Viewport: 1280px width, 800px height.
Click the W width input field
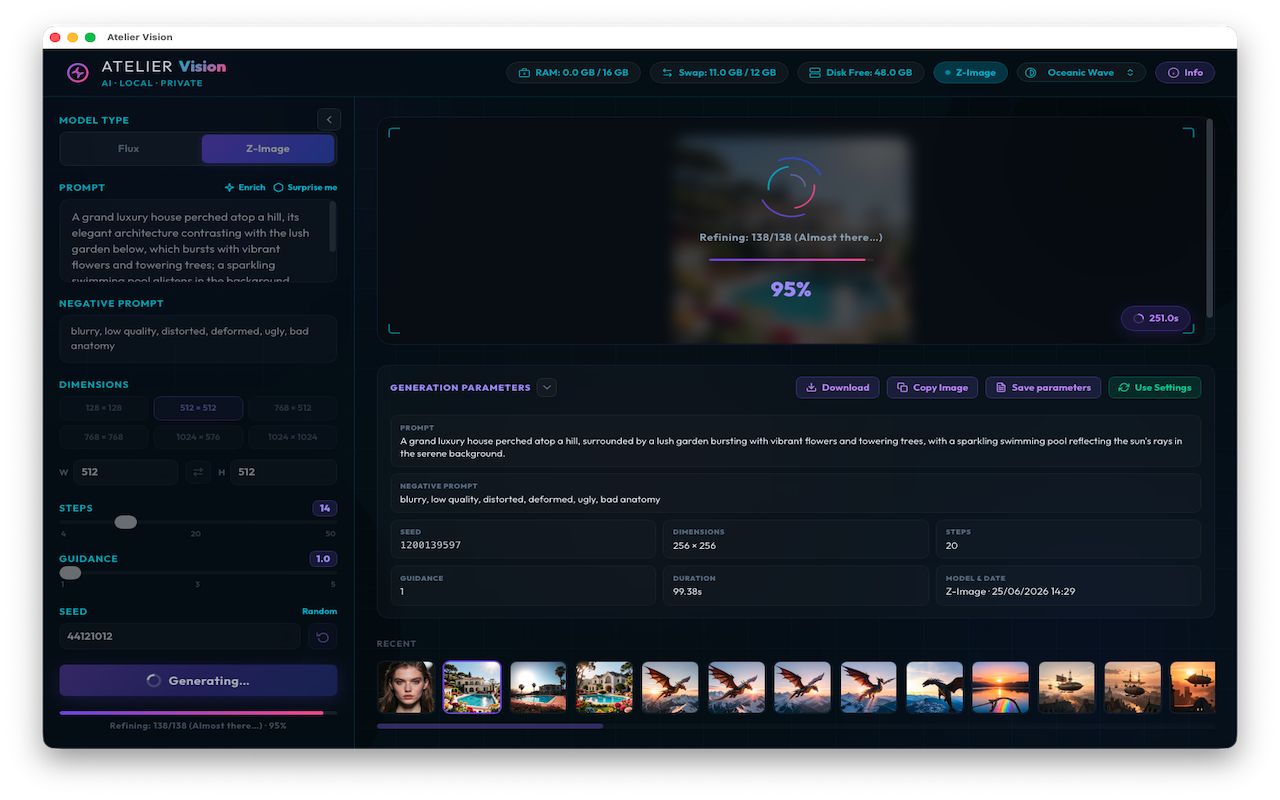pos(125,472)
